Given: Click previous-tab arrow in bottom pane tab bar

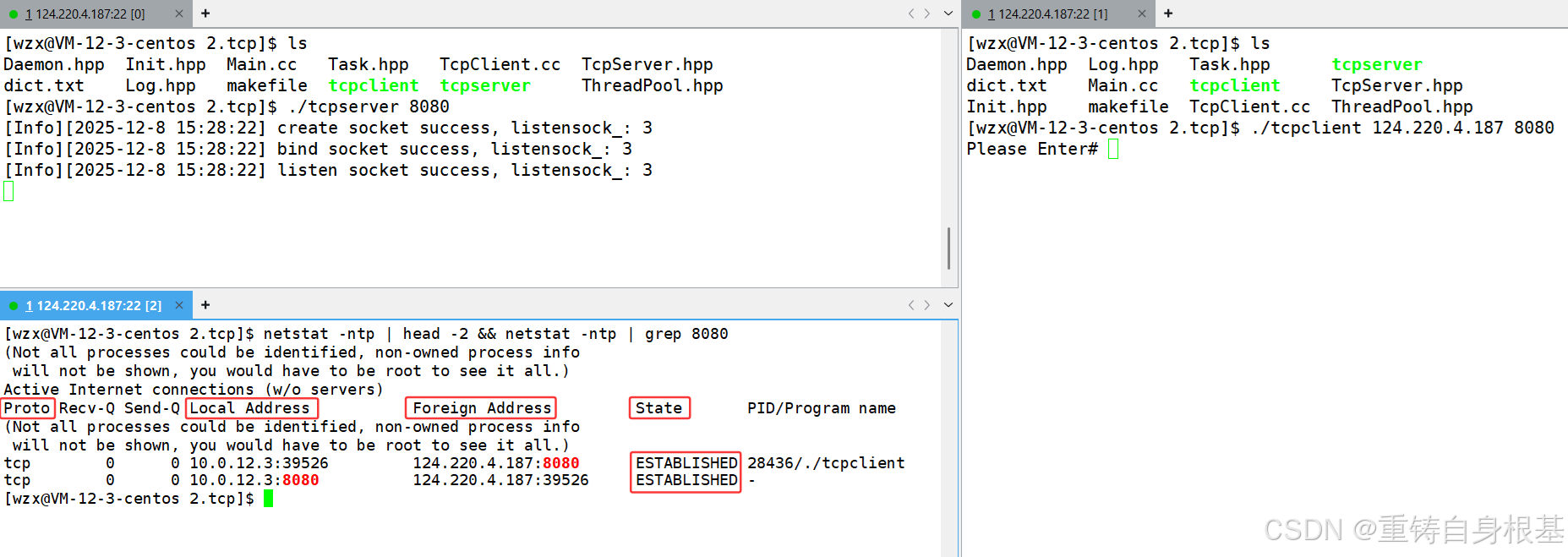Looking at the screenshot, I should pos(911,305).
